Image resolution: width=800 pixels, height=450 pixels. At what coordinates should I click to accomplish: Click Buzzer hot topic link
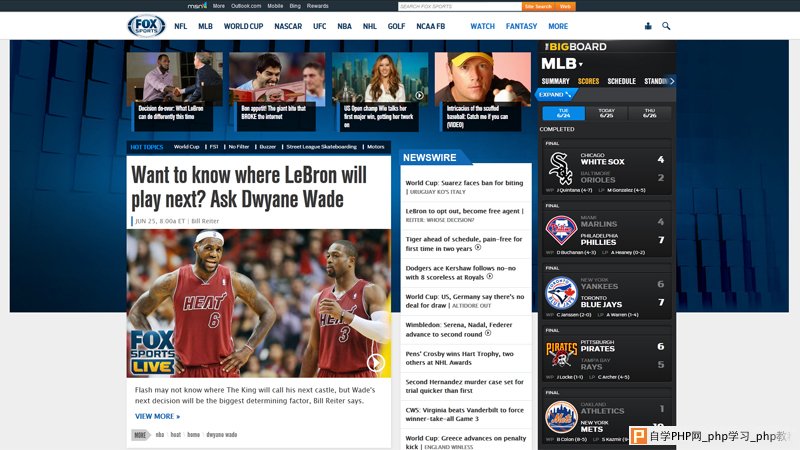coord(267,146)
